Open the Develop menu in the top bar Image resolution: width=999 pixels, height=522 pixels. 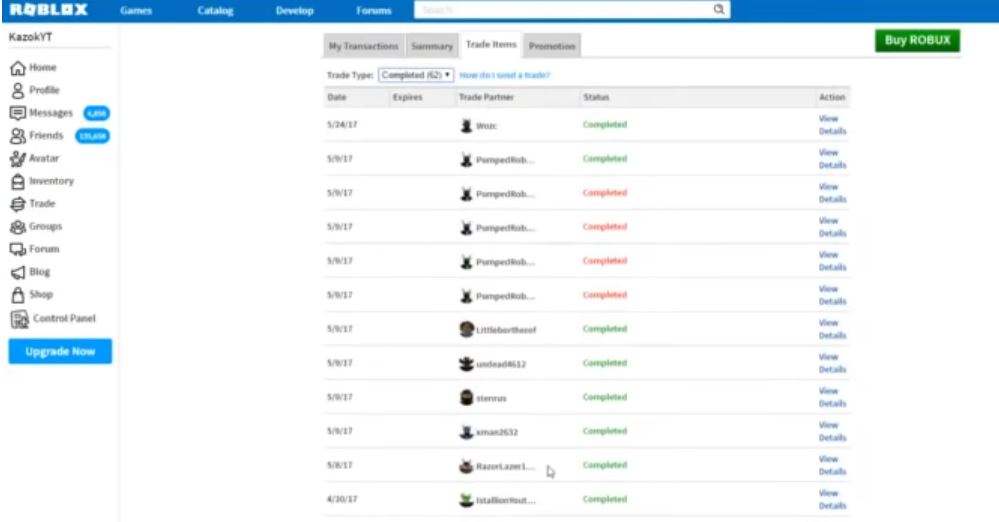click(294, 11)
